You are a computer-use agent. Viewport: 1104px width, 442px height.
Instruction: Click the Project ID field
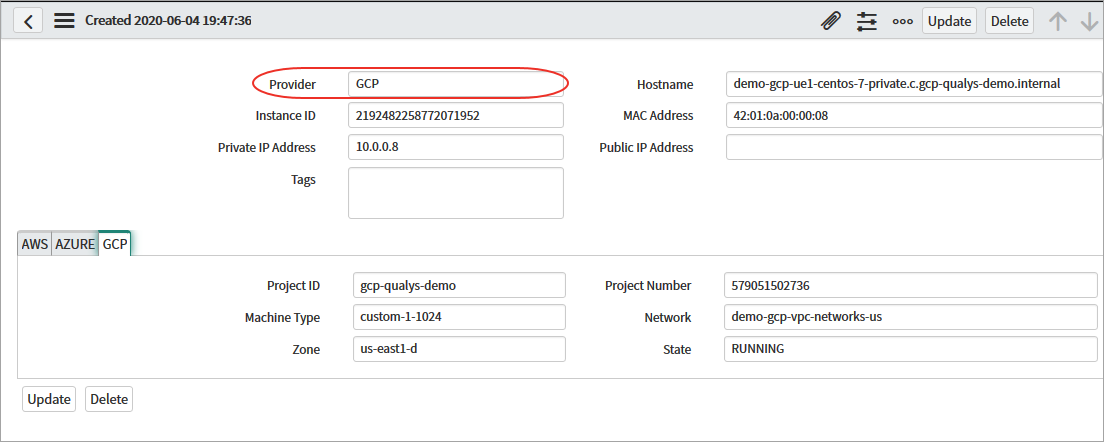[459, 285]
